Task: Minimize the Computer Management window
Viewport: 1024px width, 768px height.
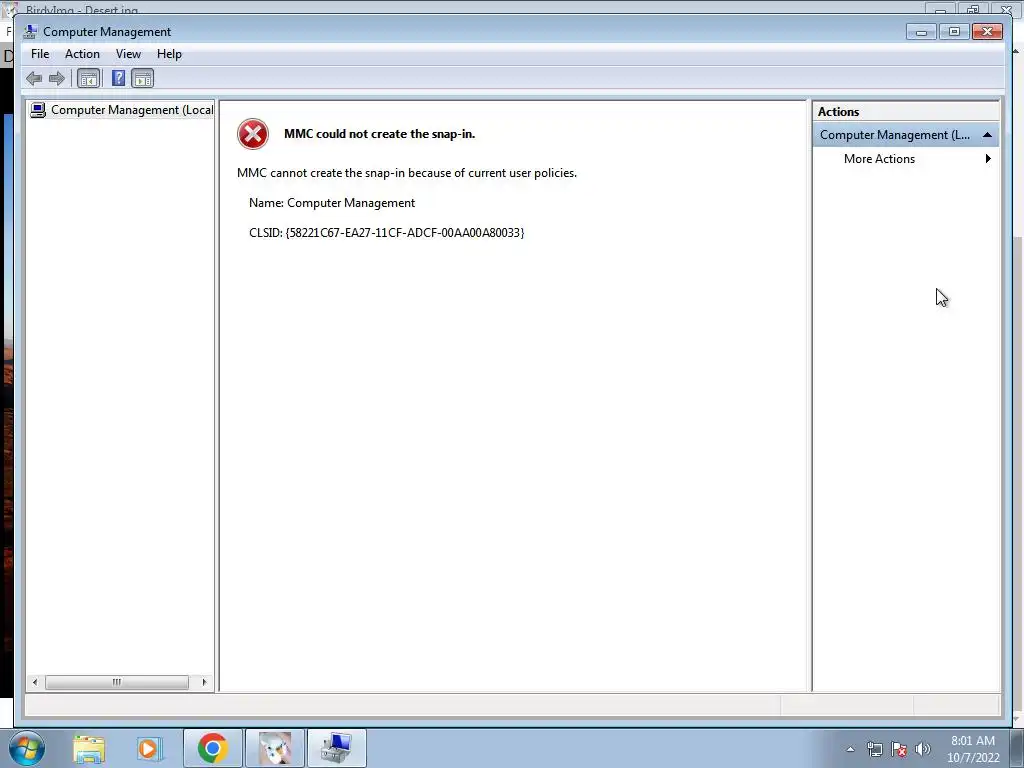Action: tap(921, 31)
